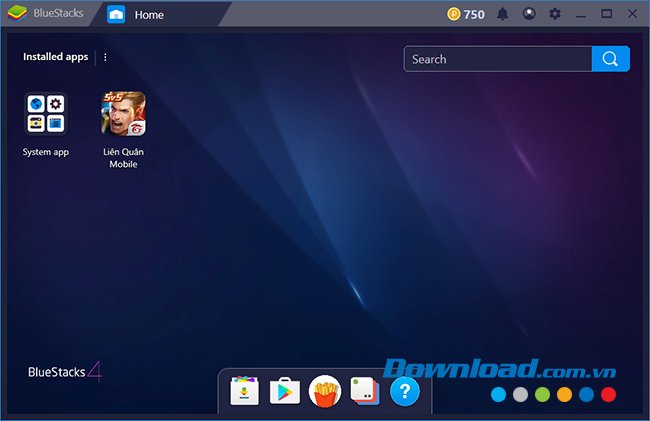Click the blue search magnifier button

pyautogui.click(x=611, y=59)
